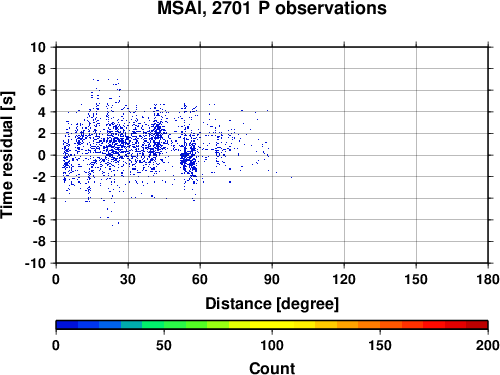
Task: Click x-axis tick label '30'
Action: click(x=128, y=279)
